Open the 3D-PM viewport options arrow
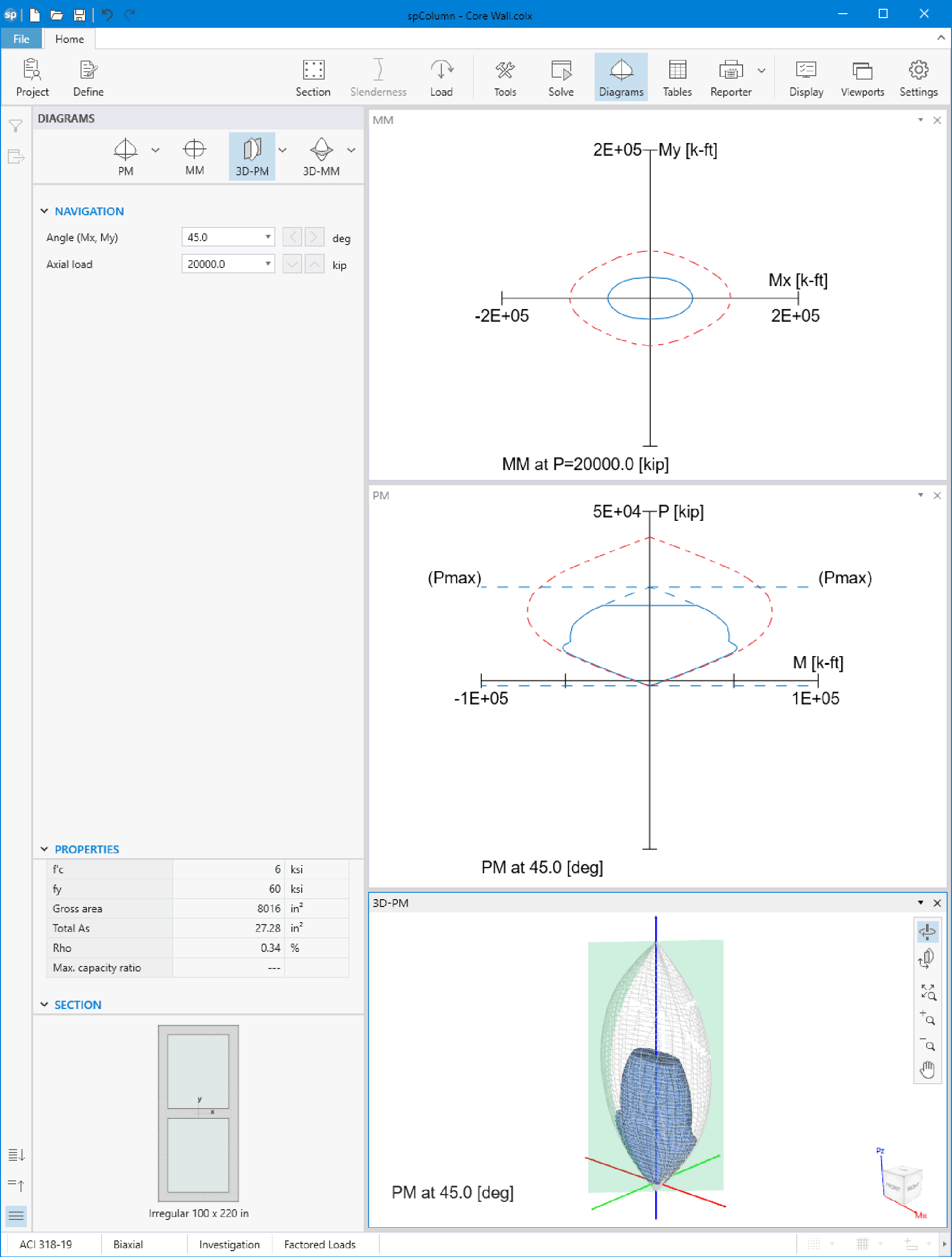 (x=920, y=903)
